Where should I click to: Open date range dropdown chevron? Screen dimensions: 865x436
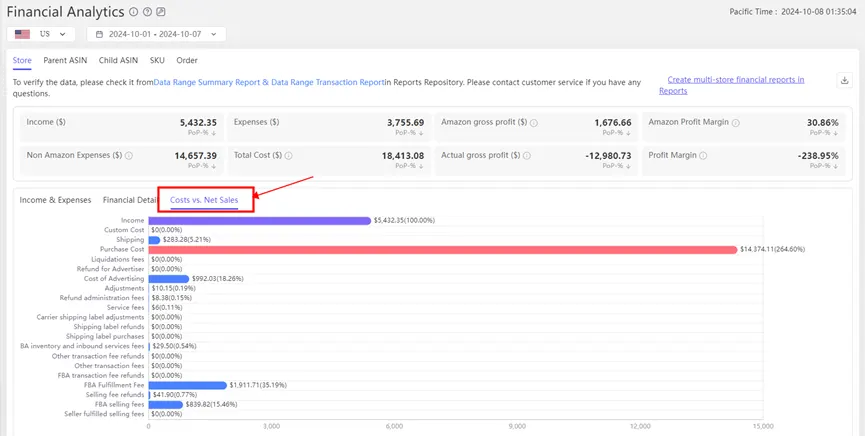[214, 34]
